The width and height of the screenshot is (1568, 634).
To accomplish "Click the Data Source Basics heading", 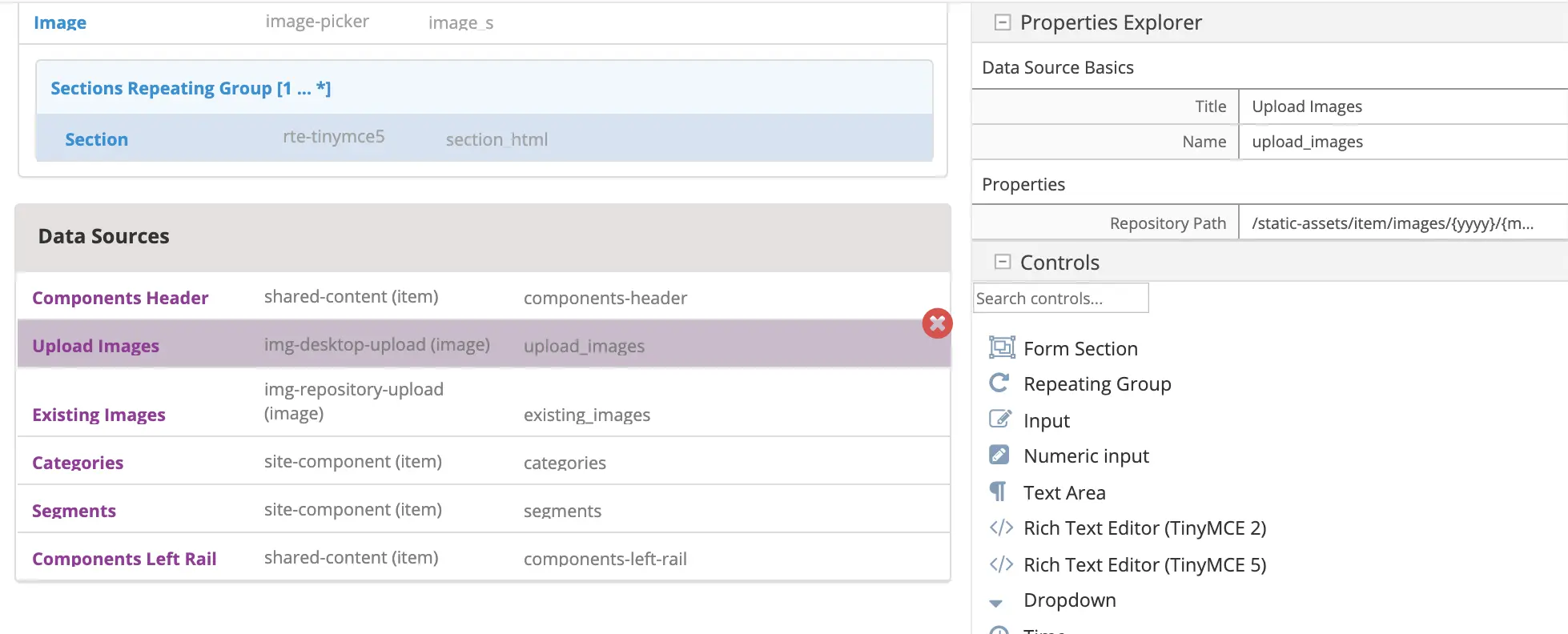I will point(1058,67).
